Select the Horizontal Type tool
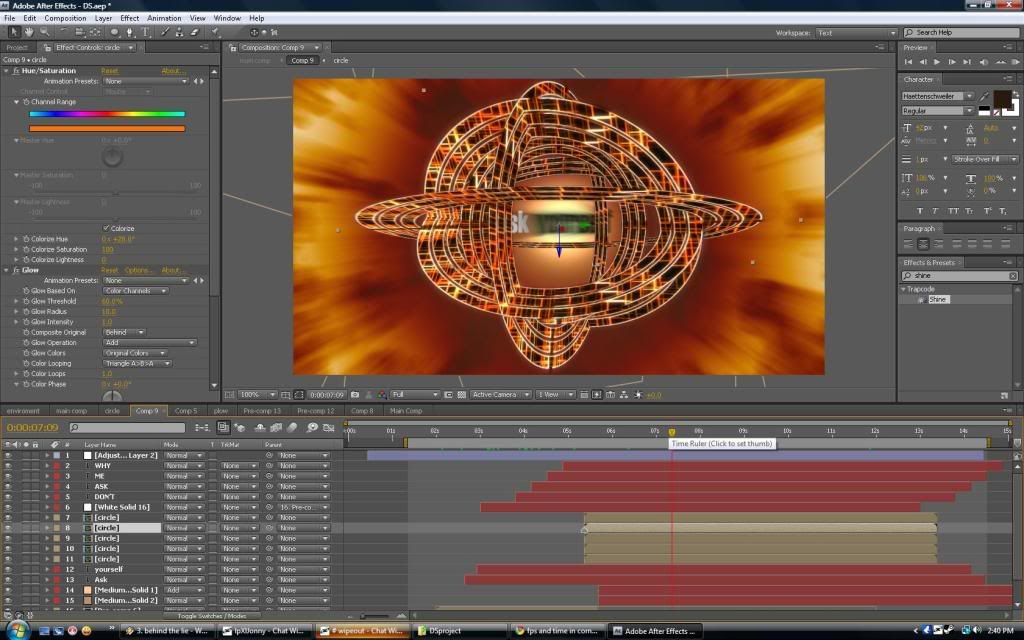 pos(146,32)
